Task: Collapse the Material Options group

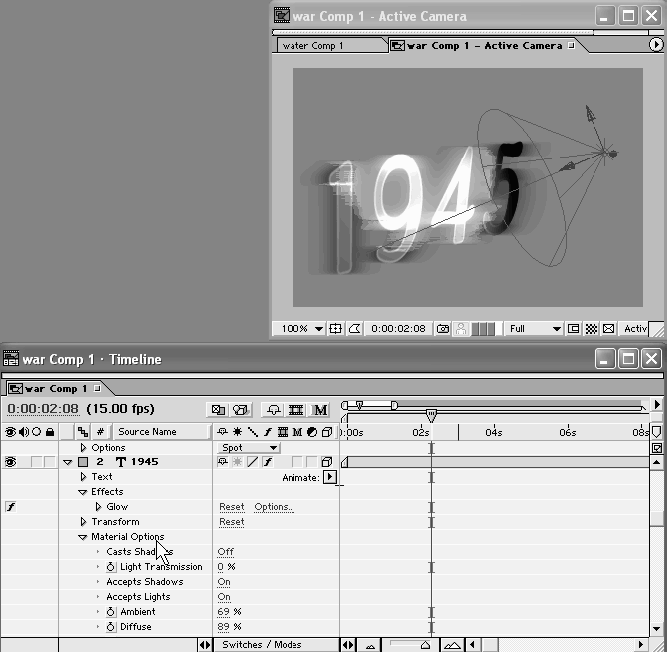Action: tap(83, 537)
